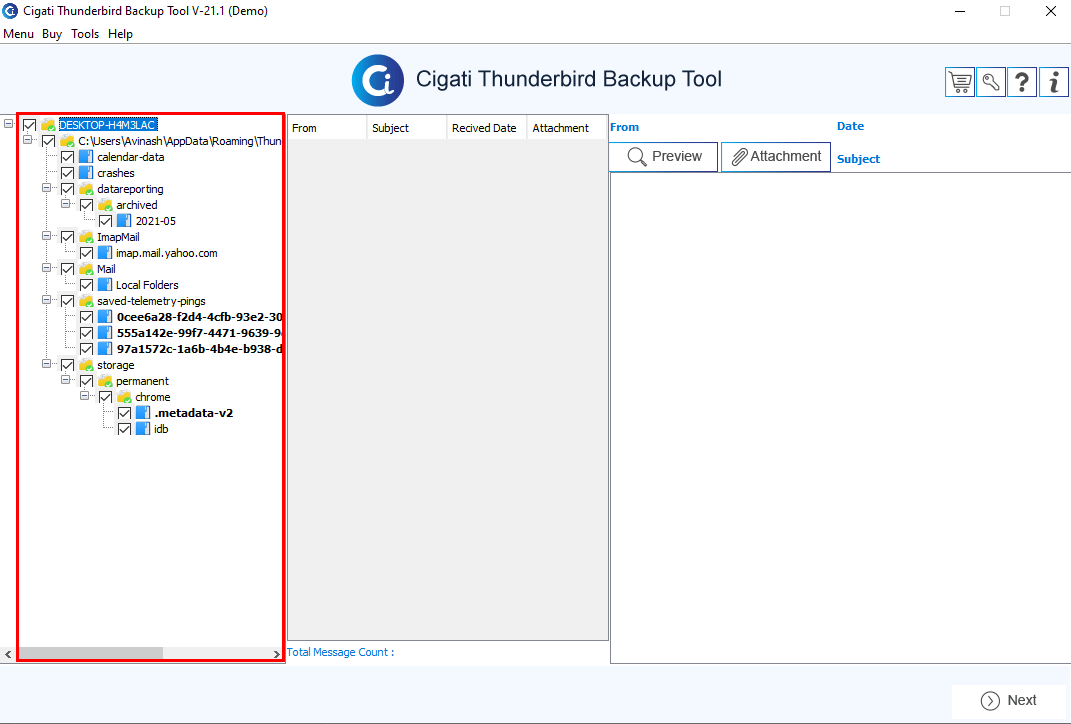
Task: Collapse the C:\Users\Avinash path node
Action: [x=28, y=140]
